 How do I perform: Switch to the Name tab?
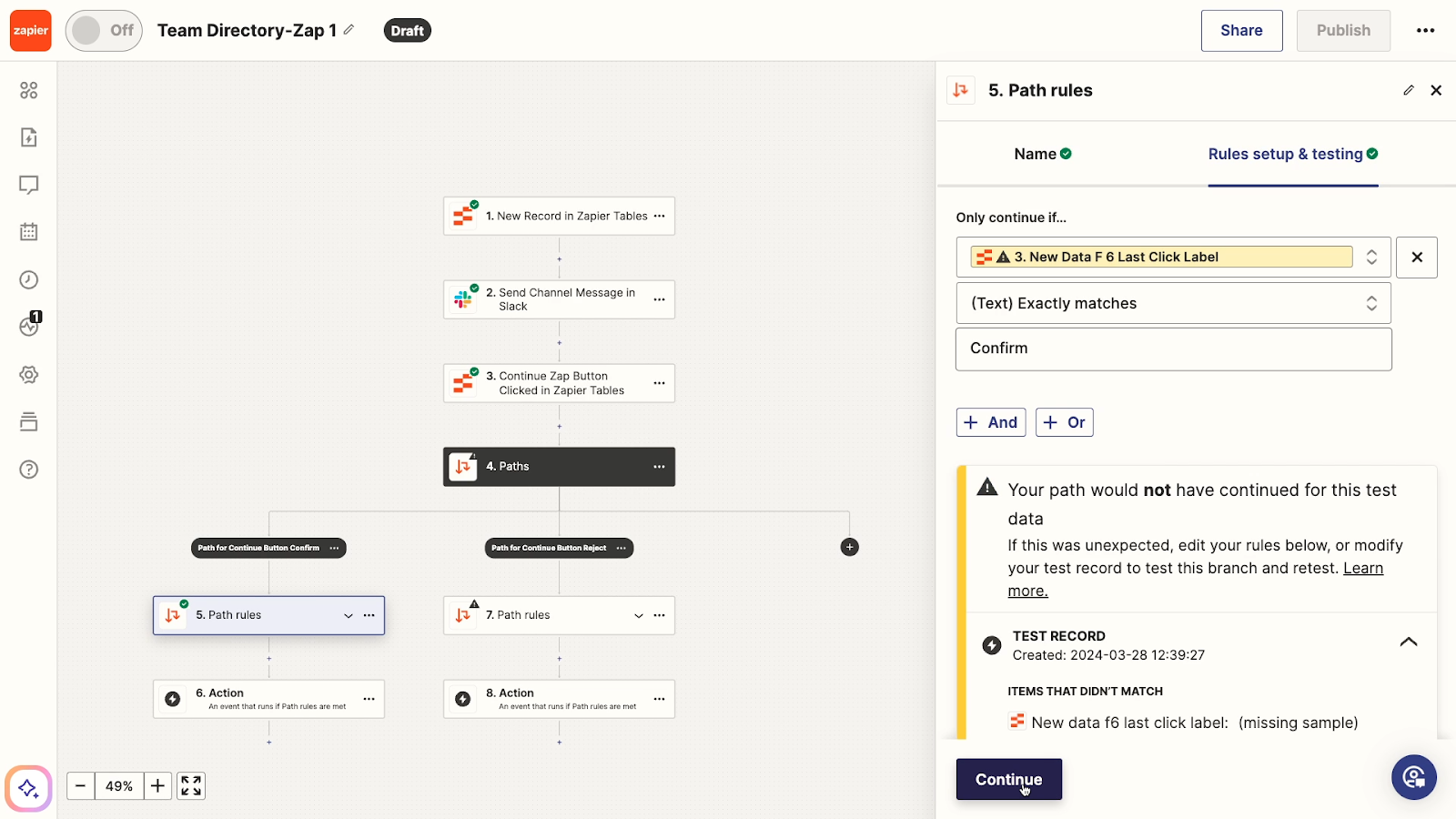1043,154
